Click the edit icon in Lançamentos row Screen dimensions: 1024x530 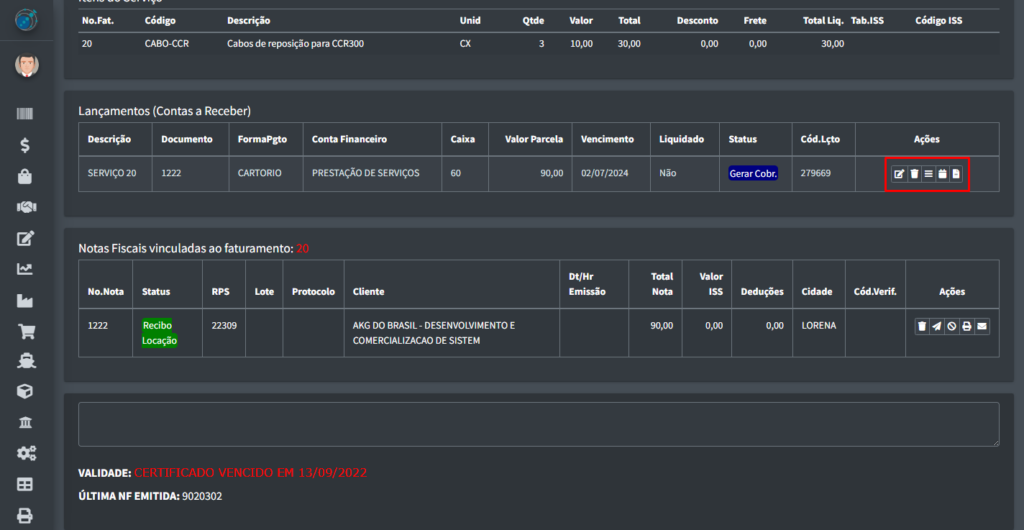pos(899,174)
